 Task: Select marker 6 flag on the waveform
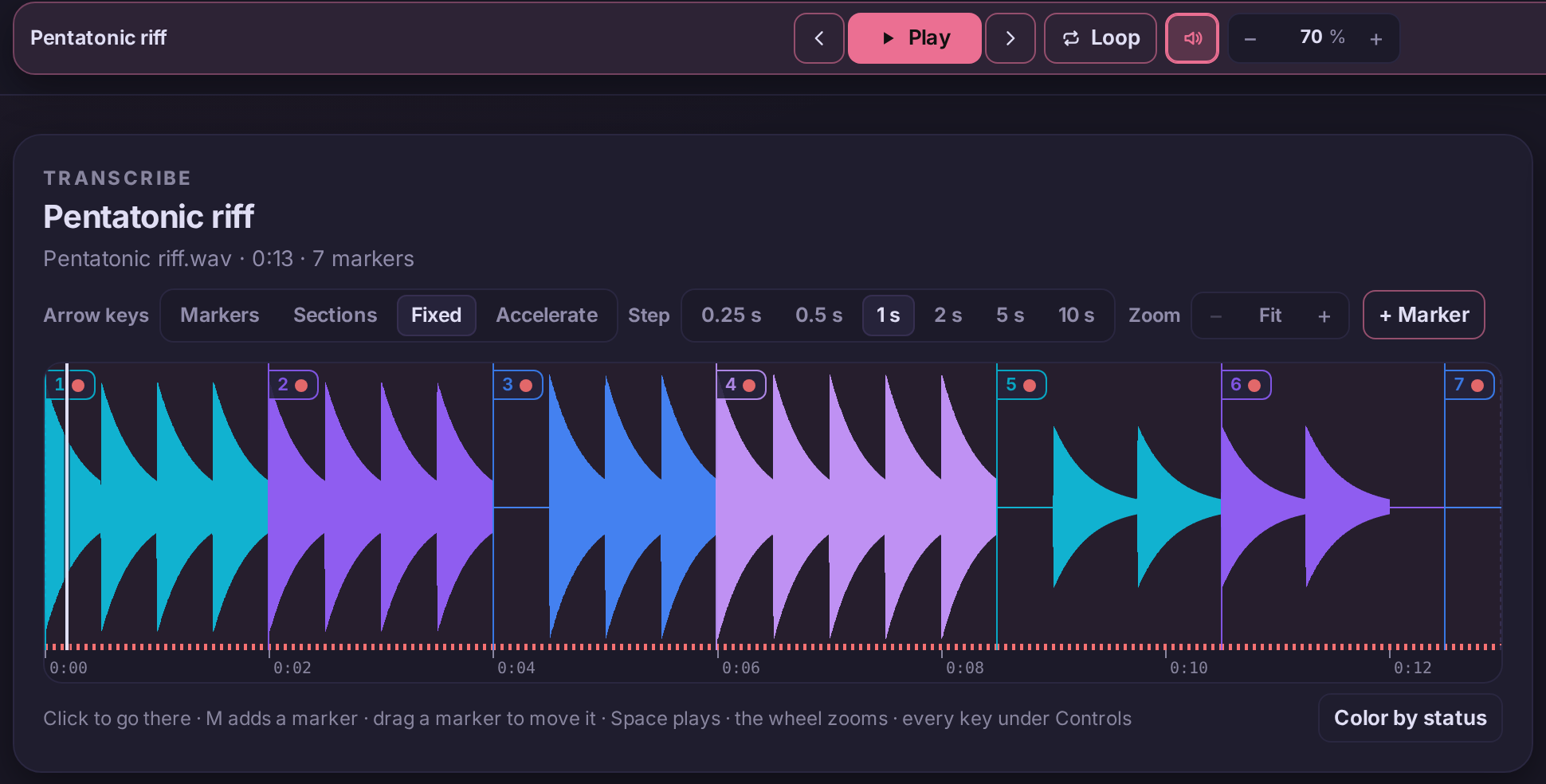click(x=1247, y=385)
